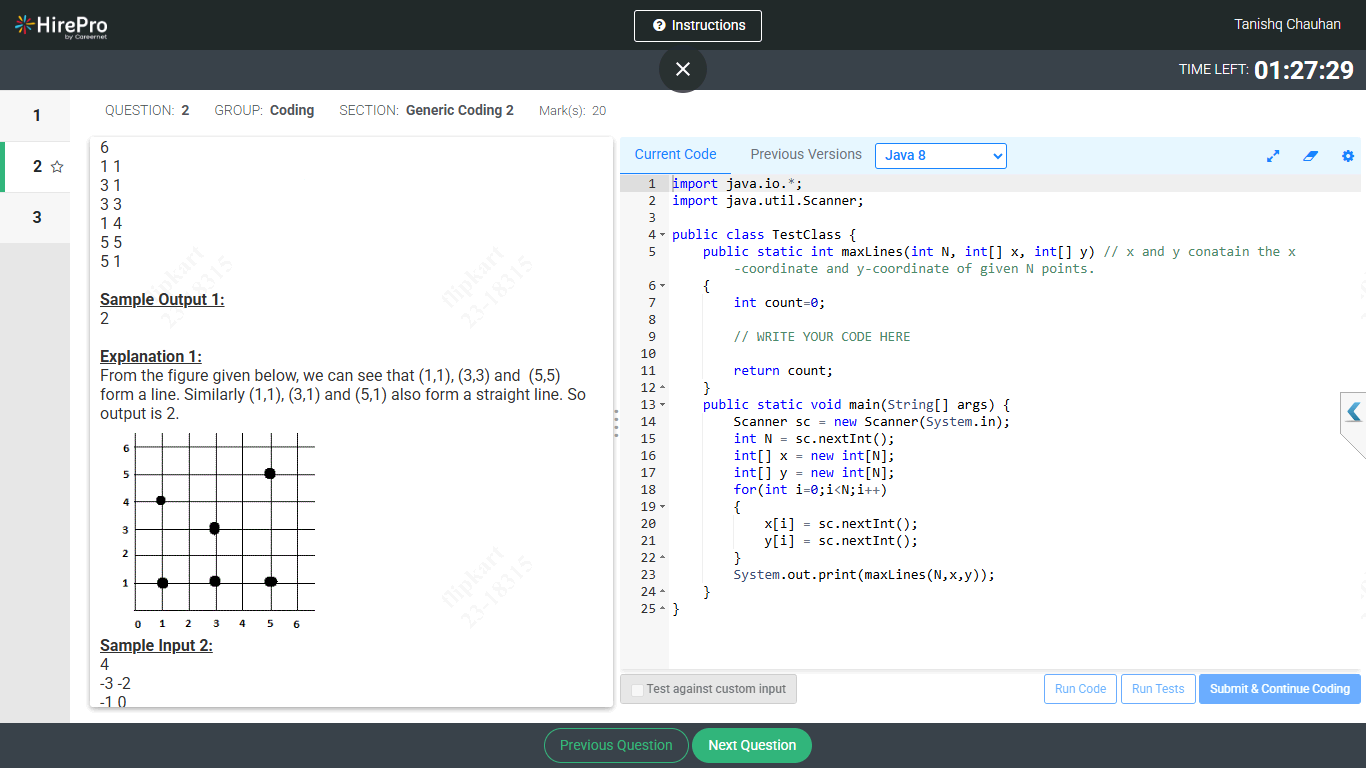
Task: Click 'x[i] = sc.nextInt();' line
Action: point(841,524)
